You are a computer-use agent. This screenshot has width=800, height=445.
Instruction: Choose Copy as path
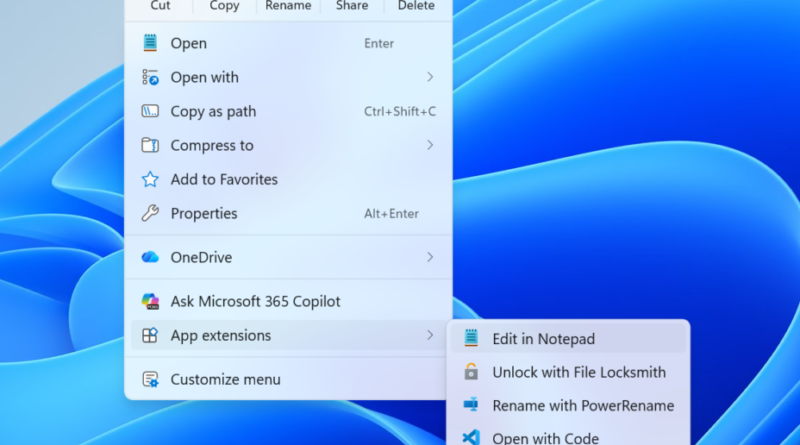click(x=288, y=111)
